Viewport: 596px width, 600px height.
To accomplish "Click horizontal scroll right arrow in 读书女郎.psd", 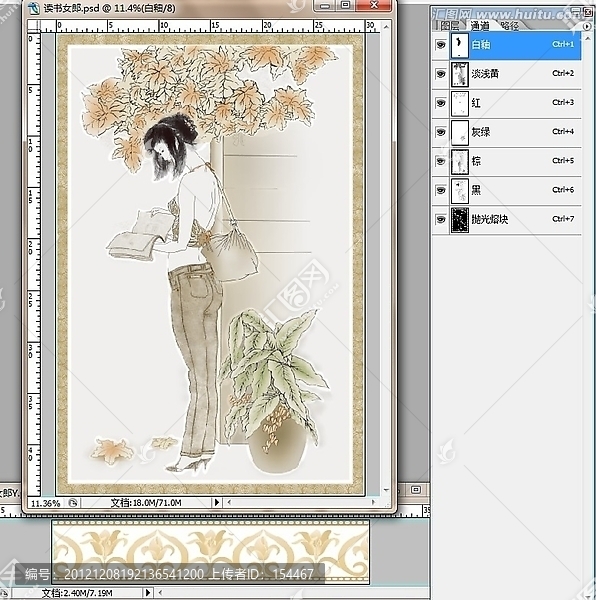I will point(374,502).
